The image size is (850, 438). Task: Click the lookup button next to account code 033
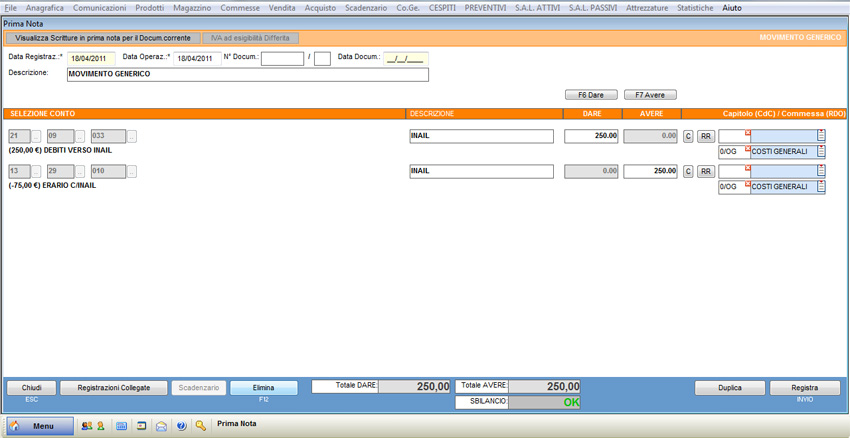point(132,137)
